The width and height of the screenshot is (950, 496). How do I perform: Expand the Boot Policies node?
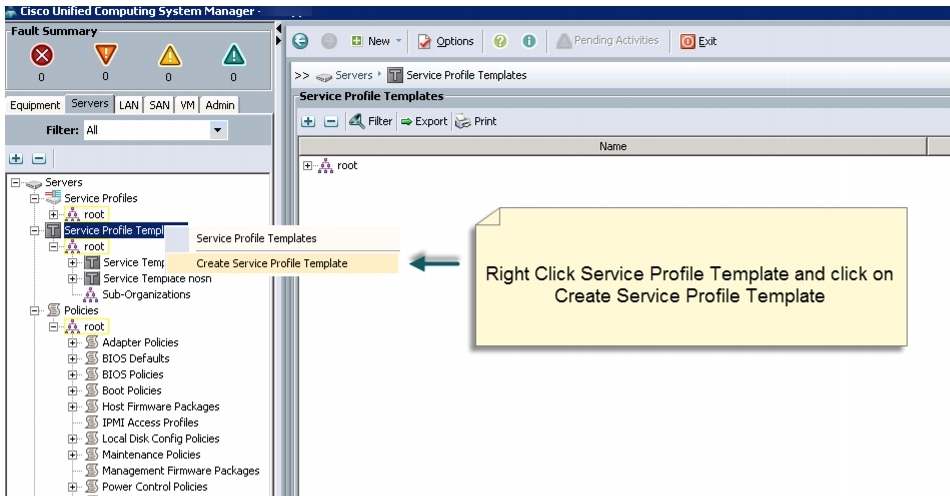73,391
